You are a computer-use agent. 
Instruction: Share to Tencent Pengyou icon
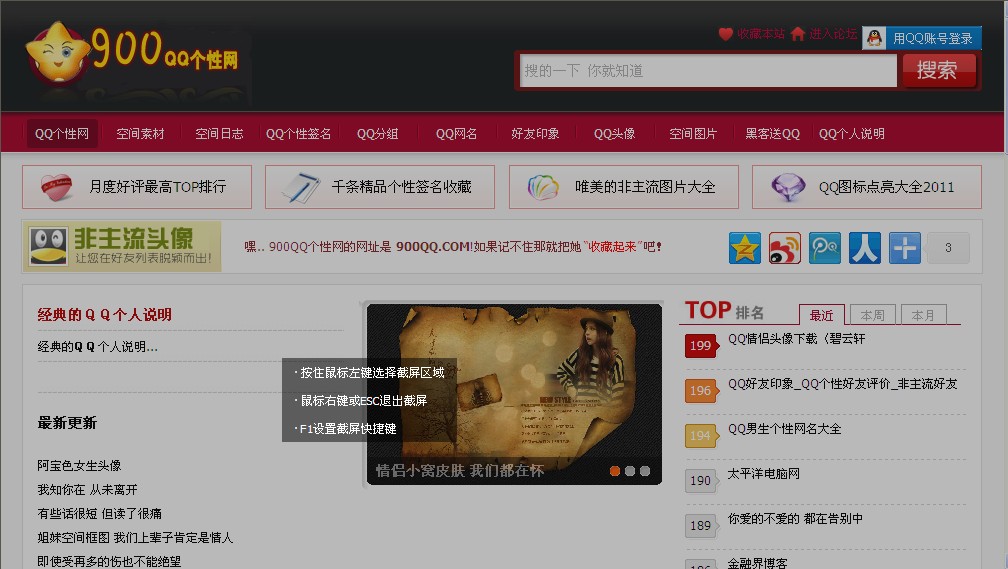[825, 248]
